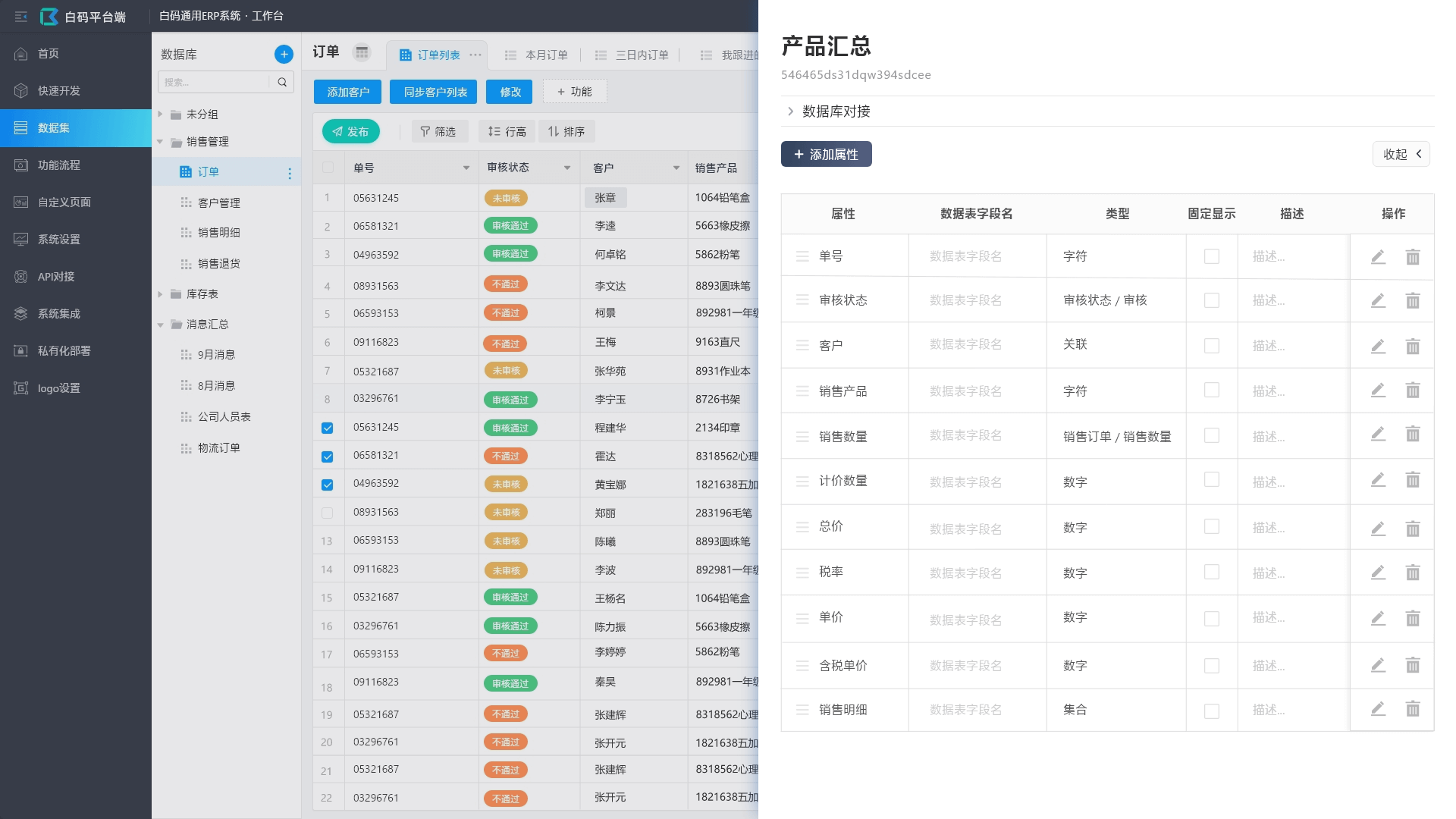Toggle 固定显示 checkbox for 税率
The width and height of the screenshot is (1456, 819).
click(x=1212, y=572)
